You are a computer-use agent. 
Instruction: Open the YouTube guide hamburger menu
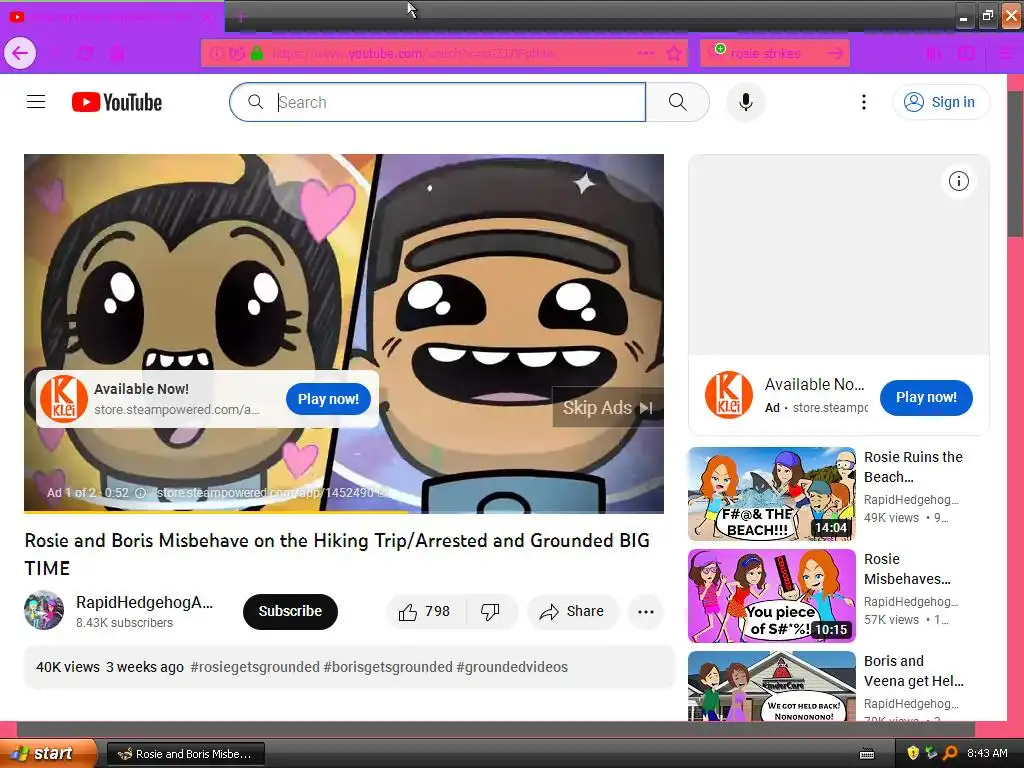click(36, 102)
